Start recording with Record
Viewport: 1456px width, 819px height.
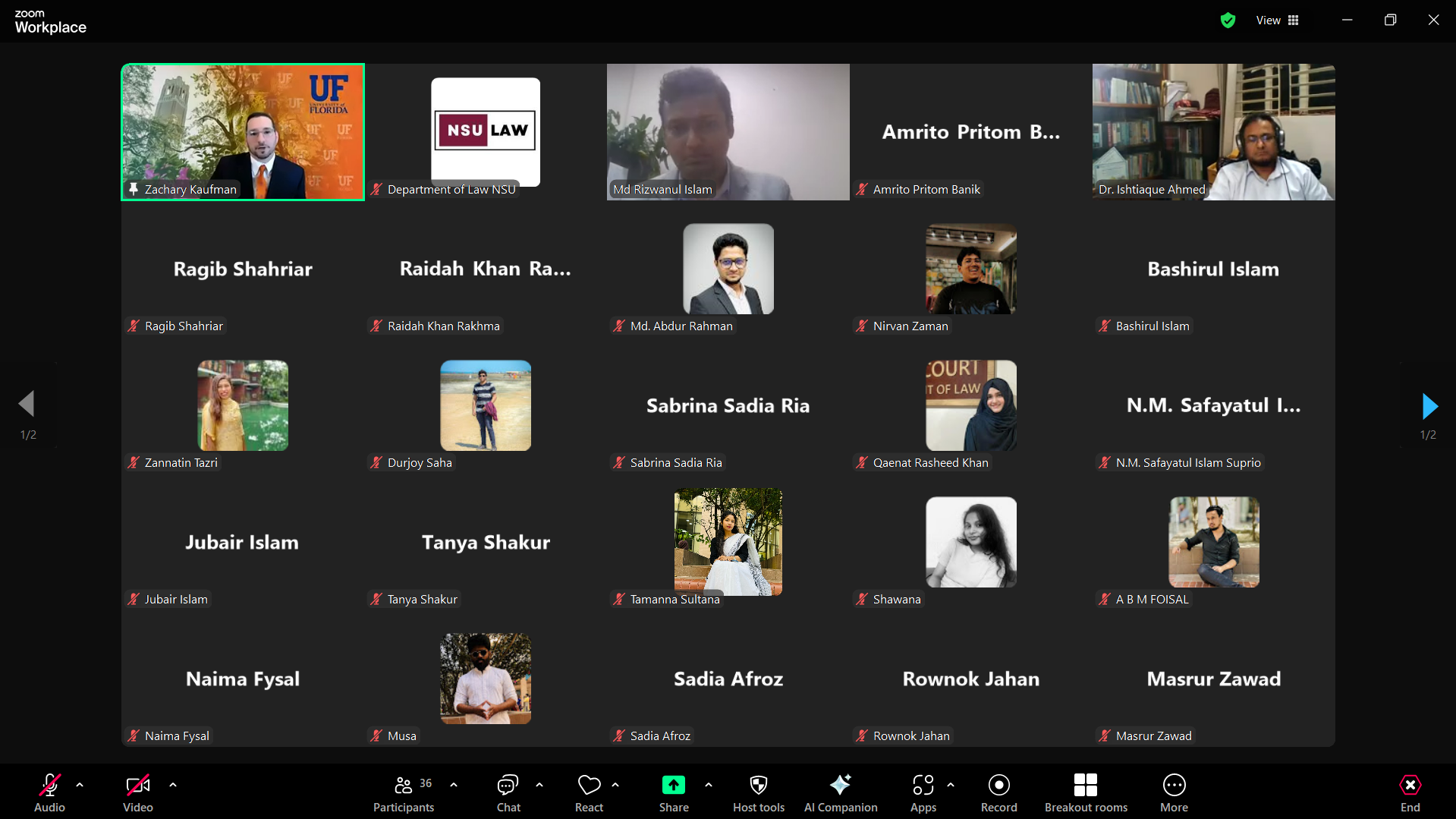pyautogui.click(x=999, y=792)
